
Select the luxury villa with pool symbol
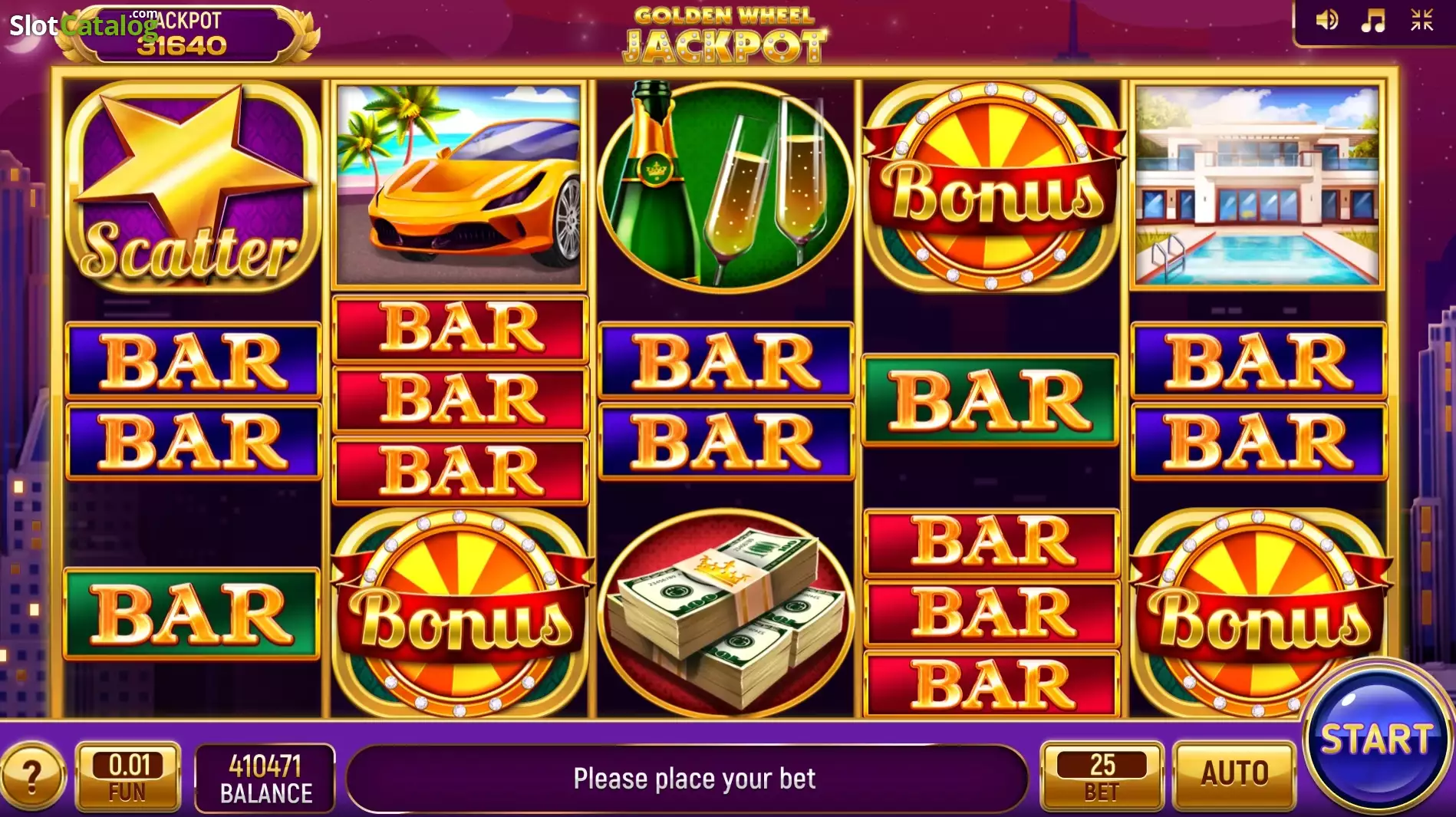(1257, 186)
